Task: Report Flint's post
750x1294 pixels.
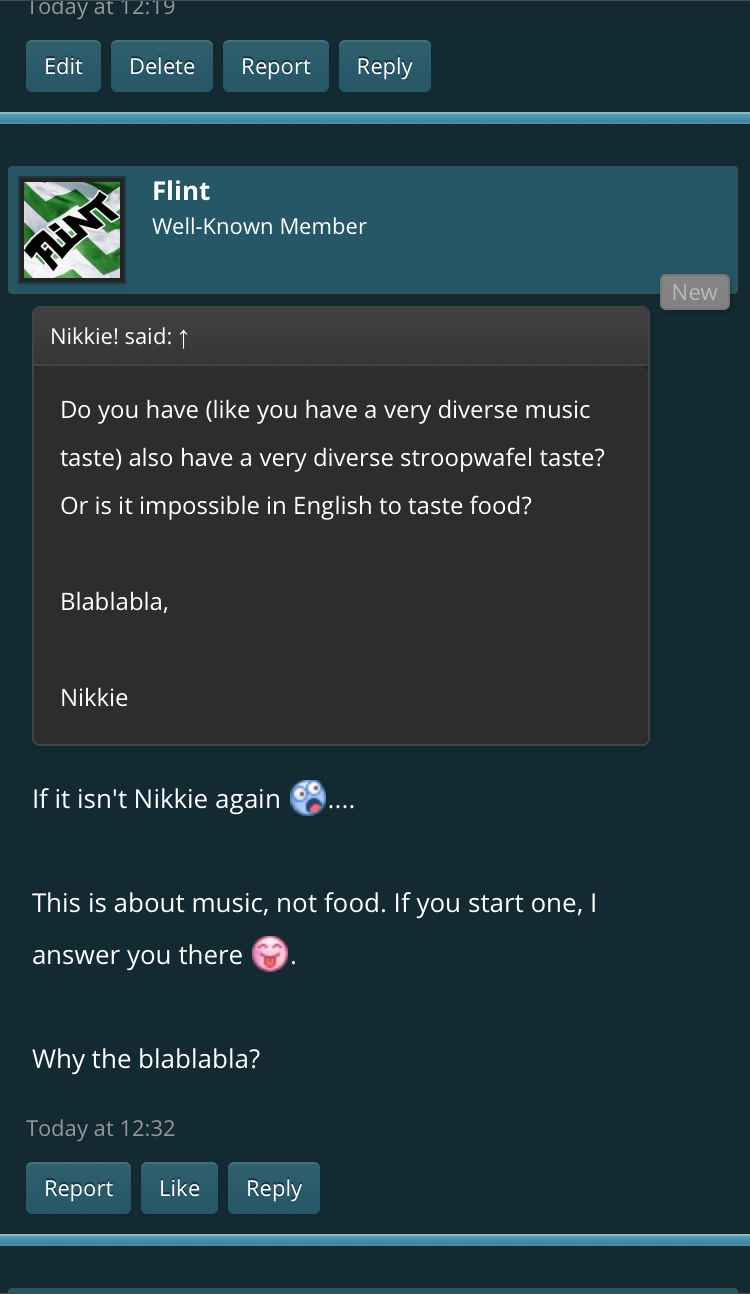Action: coord(78,1188)
